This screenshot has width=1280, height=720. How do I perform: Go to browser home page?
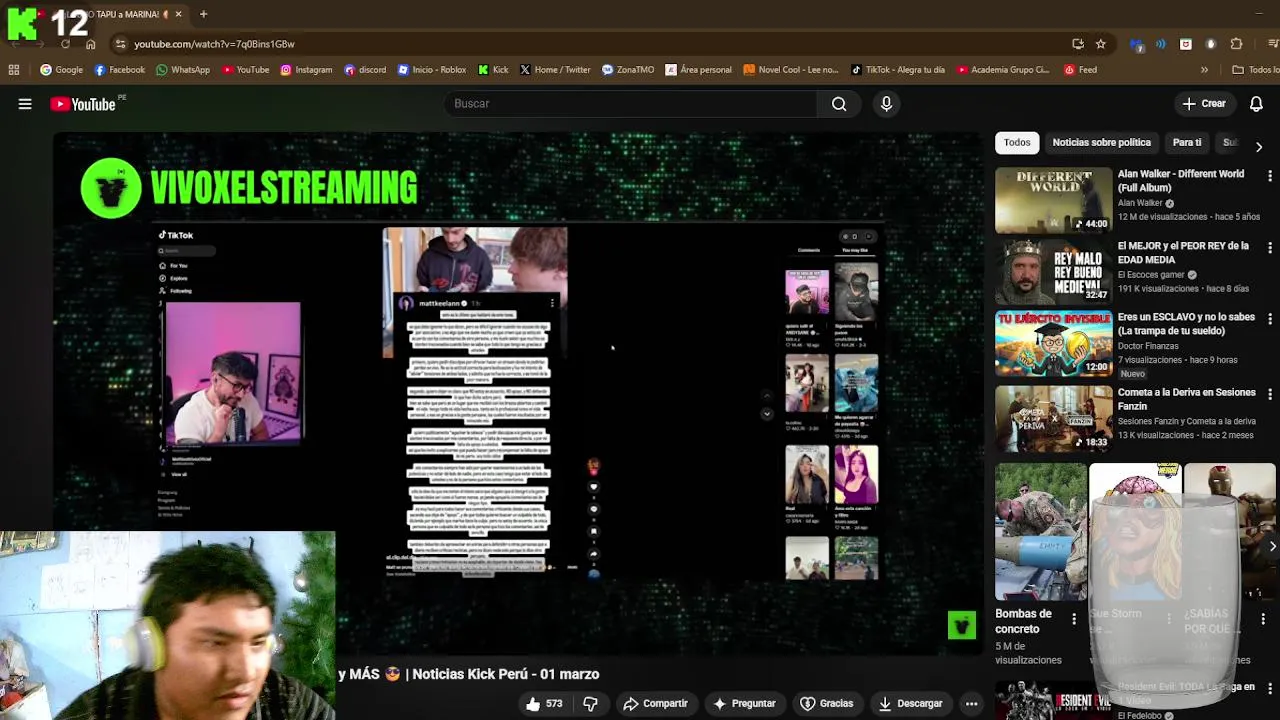[x=90, y=44]
